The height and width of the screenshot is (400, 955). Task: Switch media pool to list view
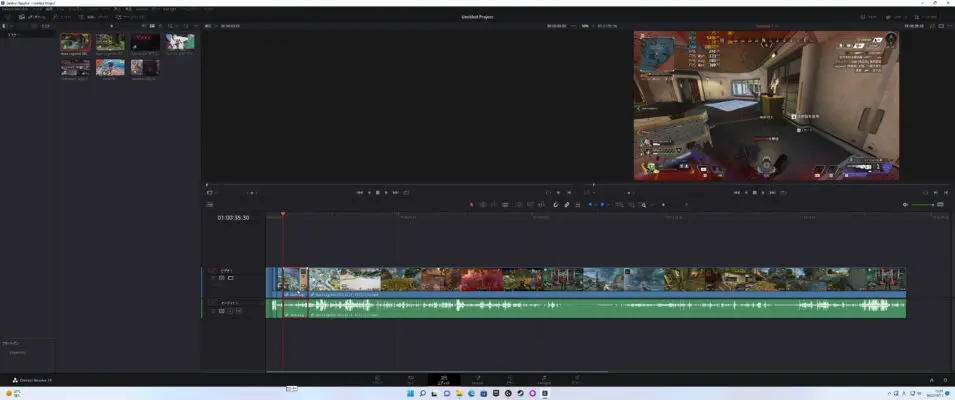160,26
